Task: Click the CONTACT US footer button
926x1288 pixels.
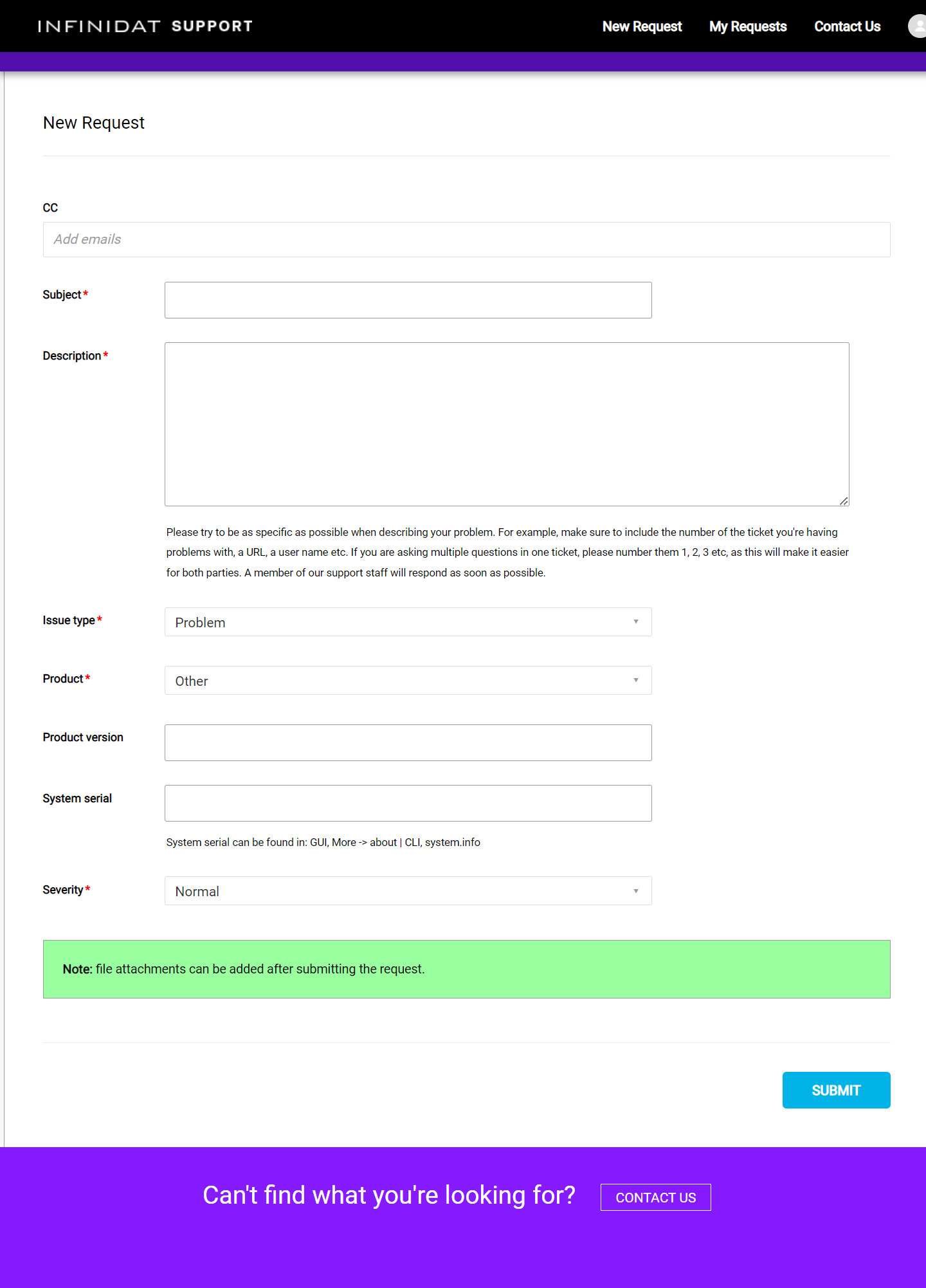Action: click(656, 1197)
